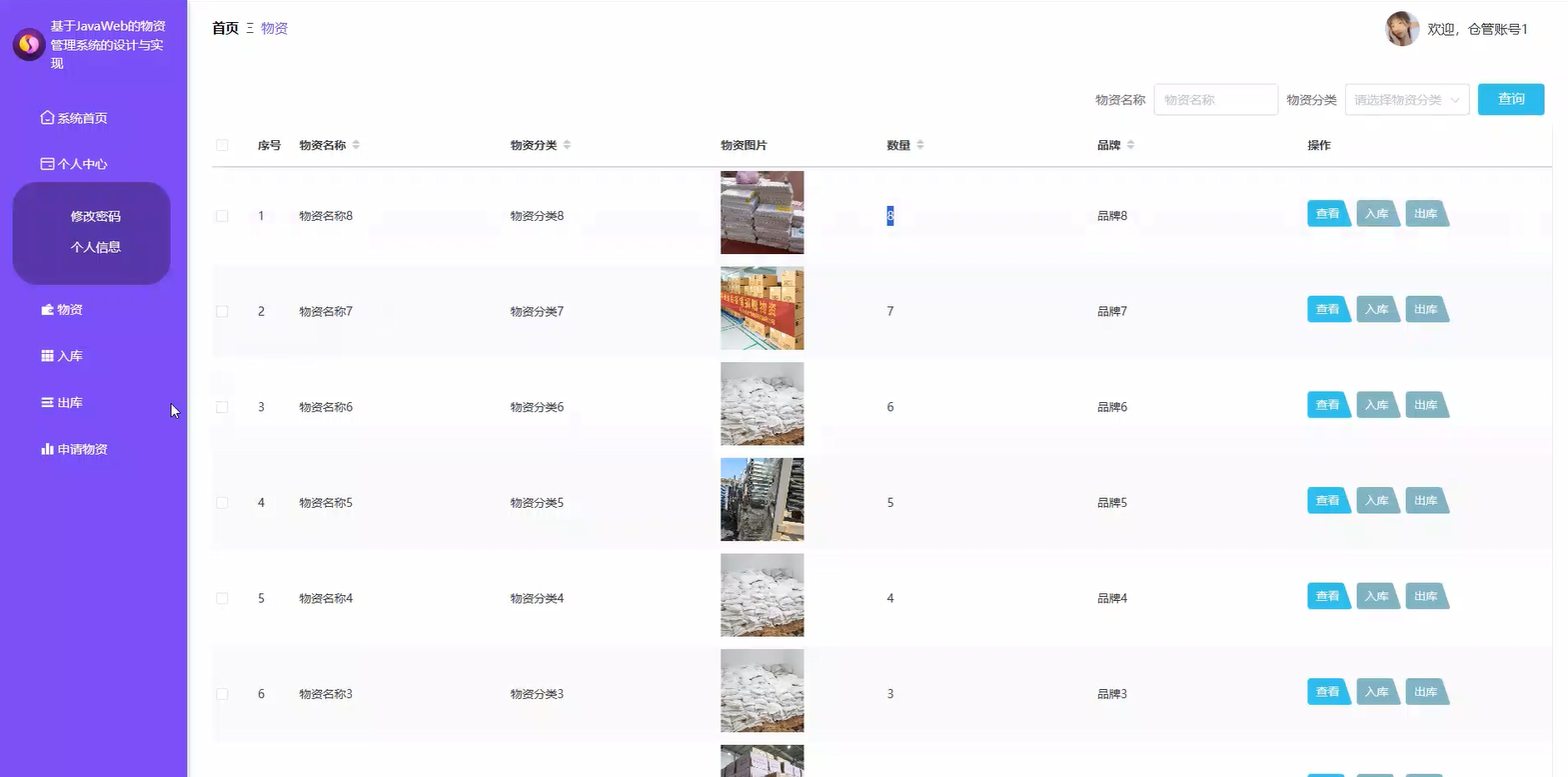Click the 品牌7 table cell

(x=1112, y=311)
